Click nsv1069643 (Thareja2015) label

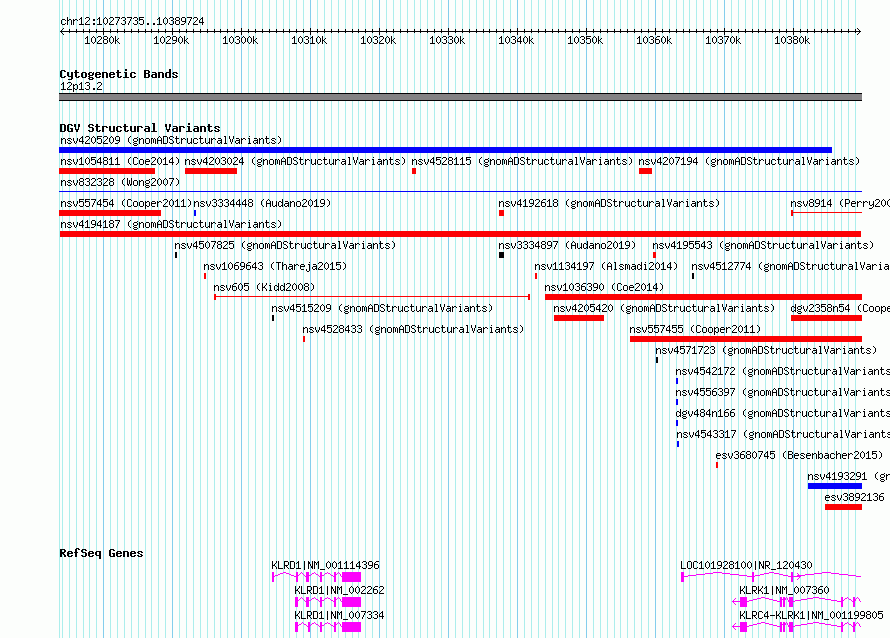[x=275, y=266]
